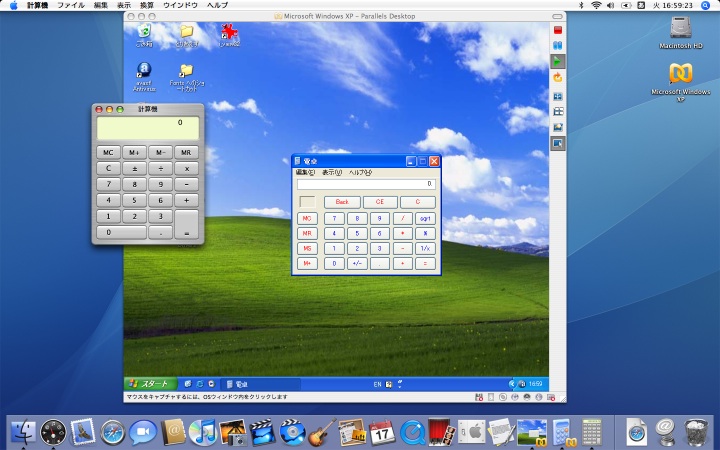Launch iMovie from the Dock
The height and width of the screenshot is (450, 720).
click(262, 432)
